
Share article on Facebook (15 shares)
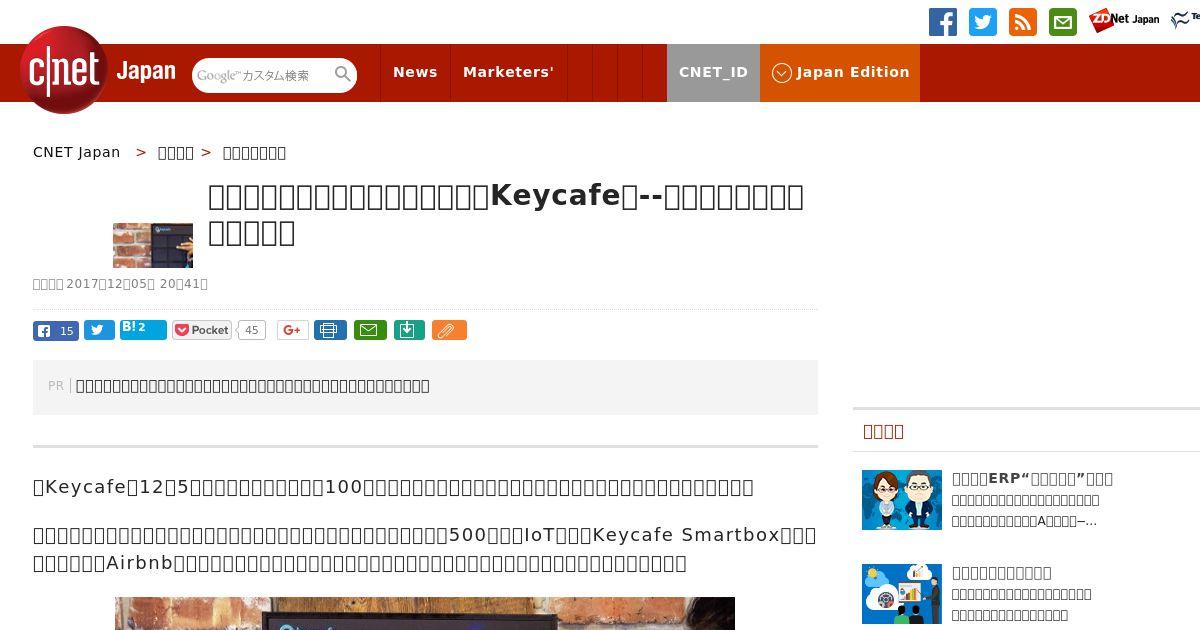(56, 331)
